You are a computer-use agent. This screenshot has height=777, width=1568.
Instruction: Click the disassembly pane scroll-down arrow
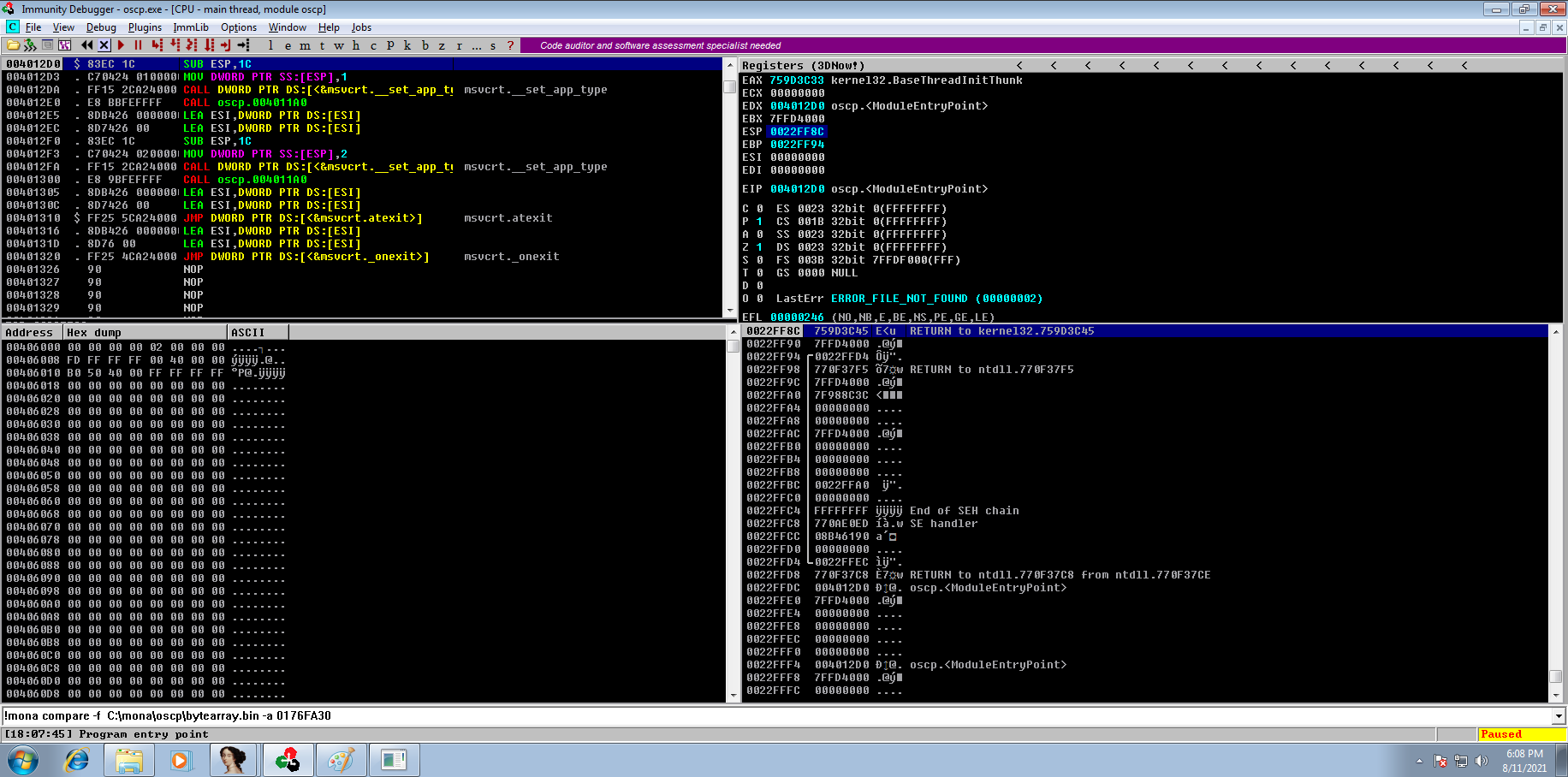(x=730, y=310)
